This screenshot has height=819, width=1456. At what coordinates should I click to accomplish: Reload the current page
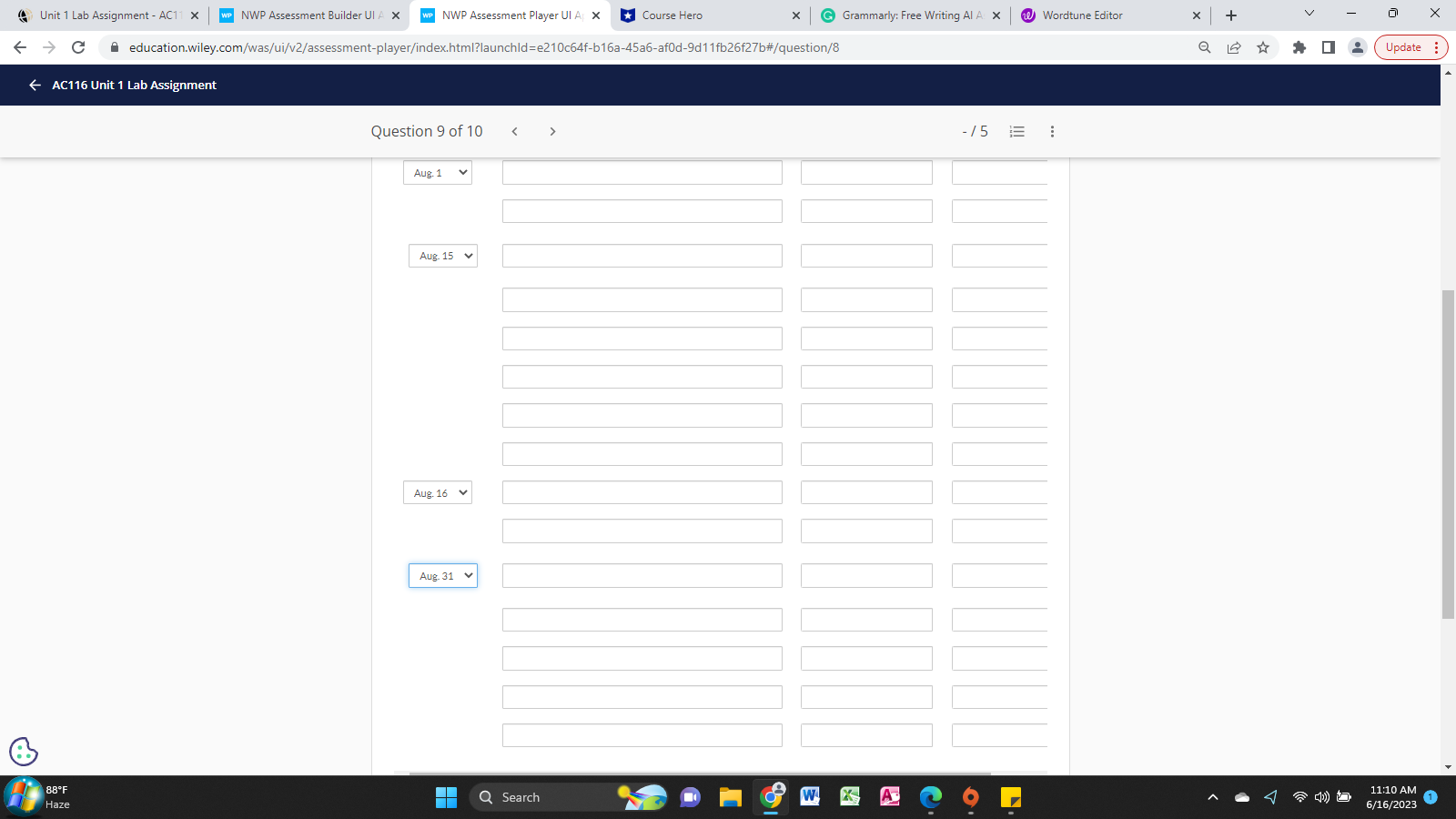click(x=78, y=47)
